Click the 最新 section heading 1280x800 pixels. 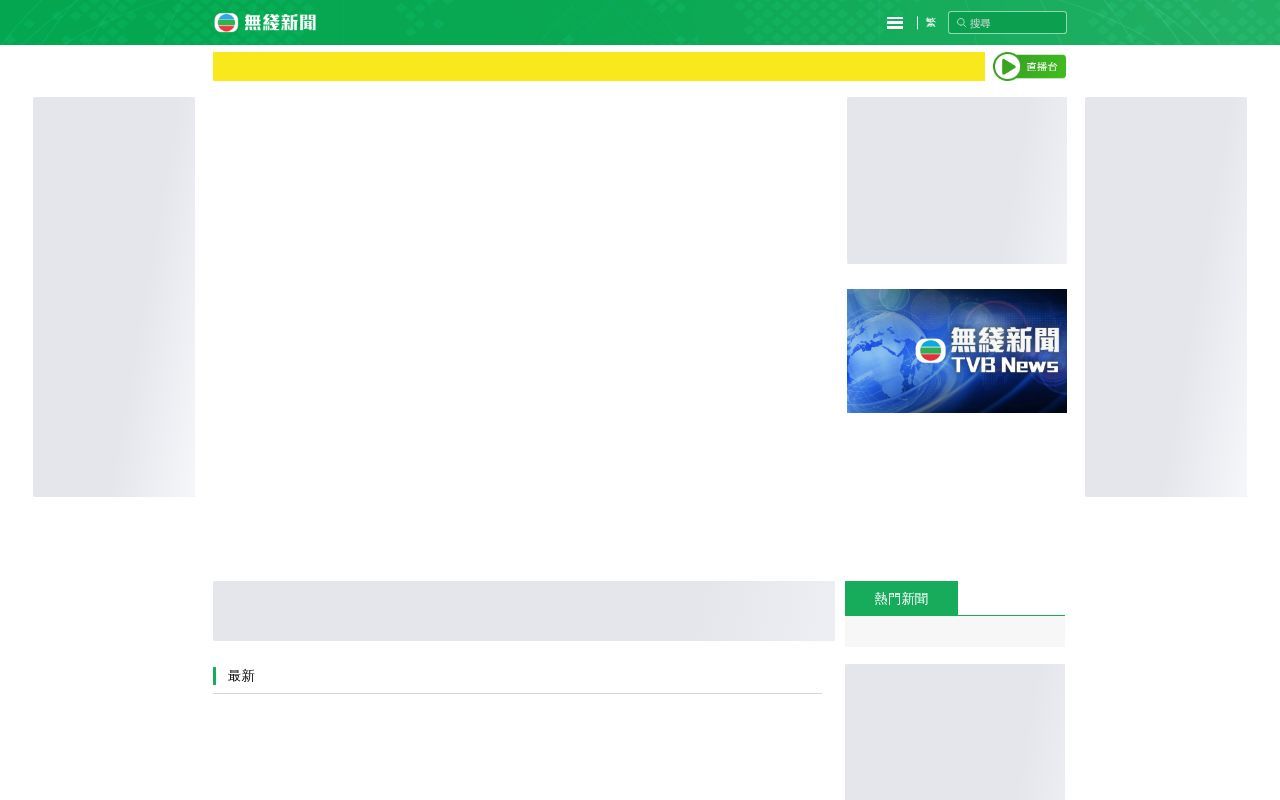(241, 676)
